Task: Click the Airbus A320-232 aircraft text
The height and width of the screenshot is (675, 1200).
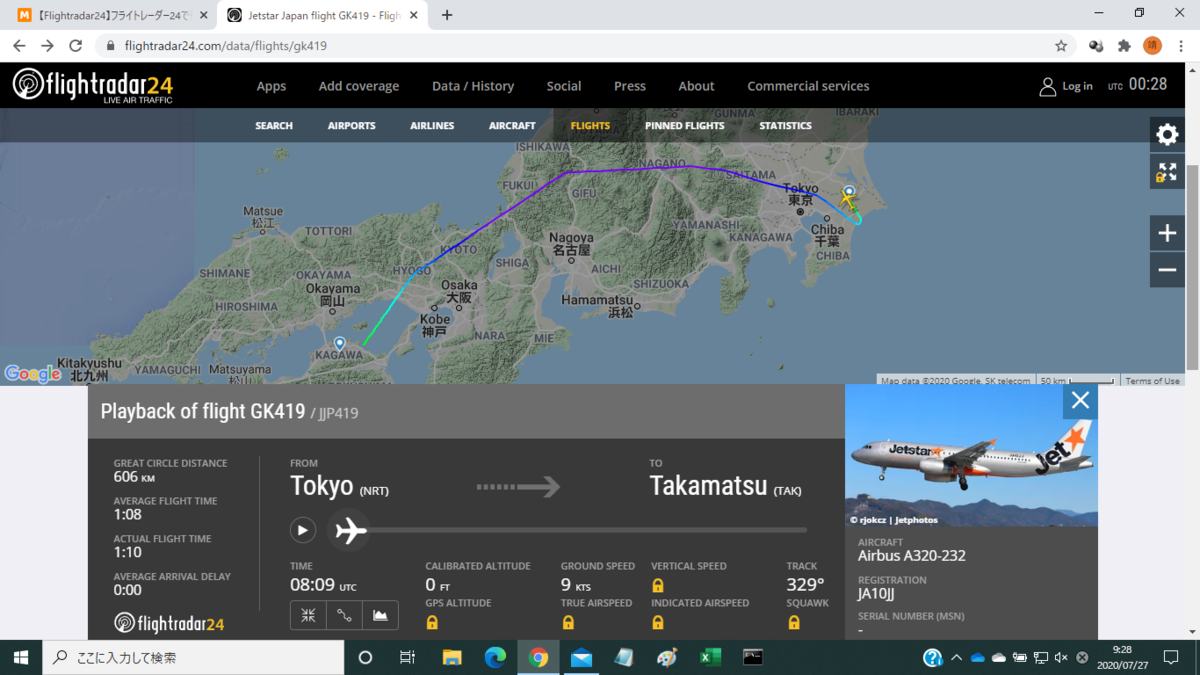Action: point(912,556)
